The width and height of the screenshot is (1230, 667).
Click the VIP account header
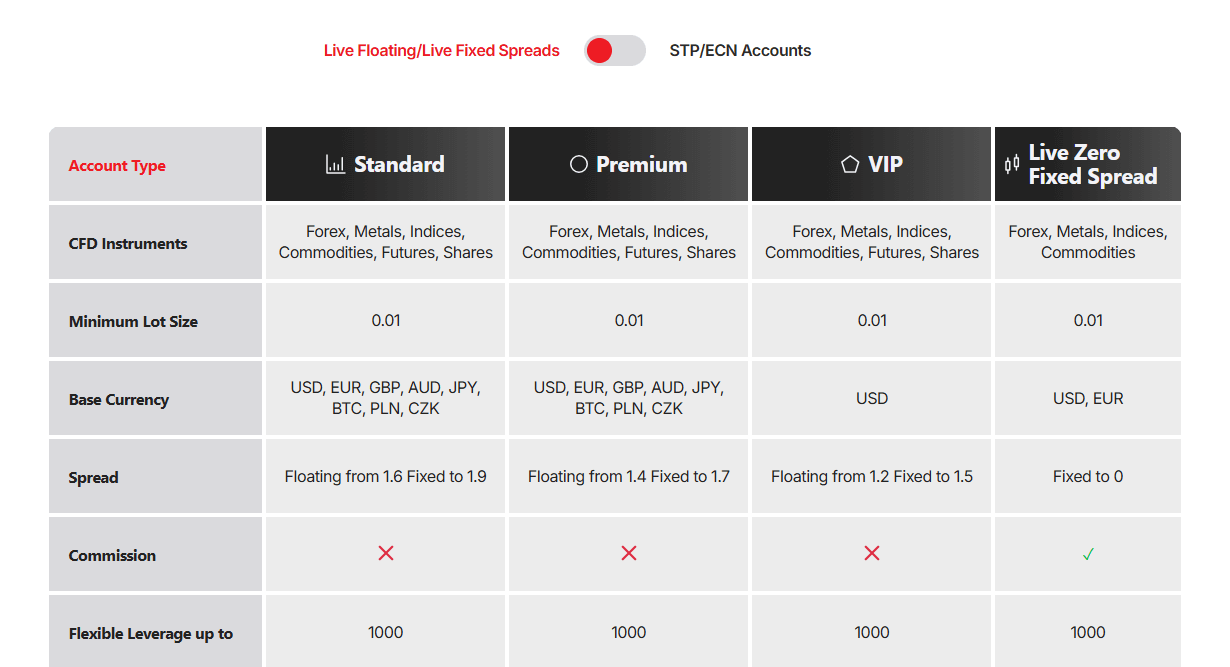point(872,164)
